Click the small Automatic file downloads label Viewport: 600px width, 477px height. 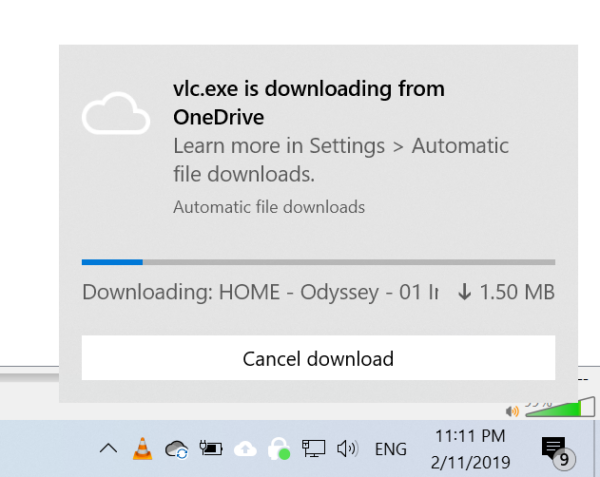(x=269, y=207)
